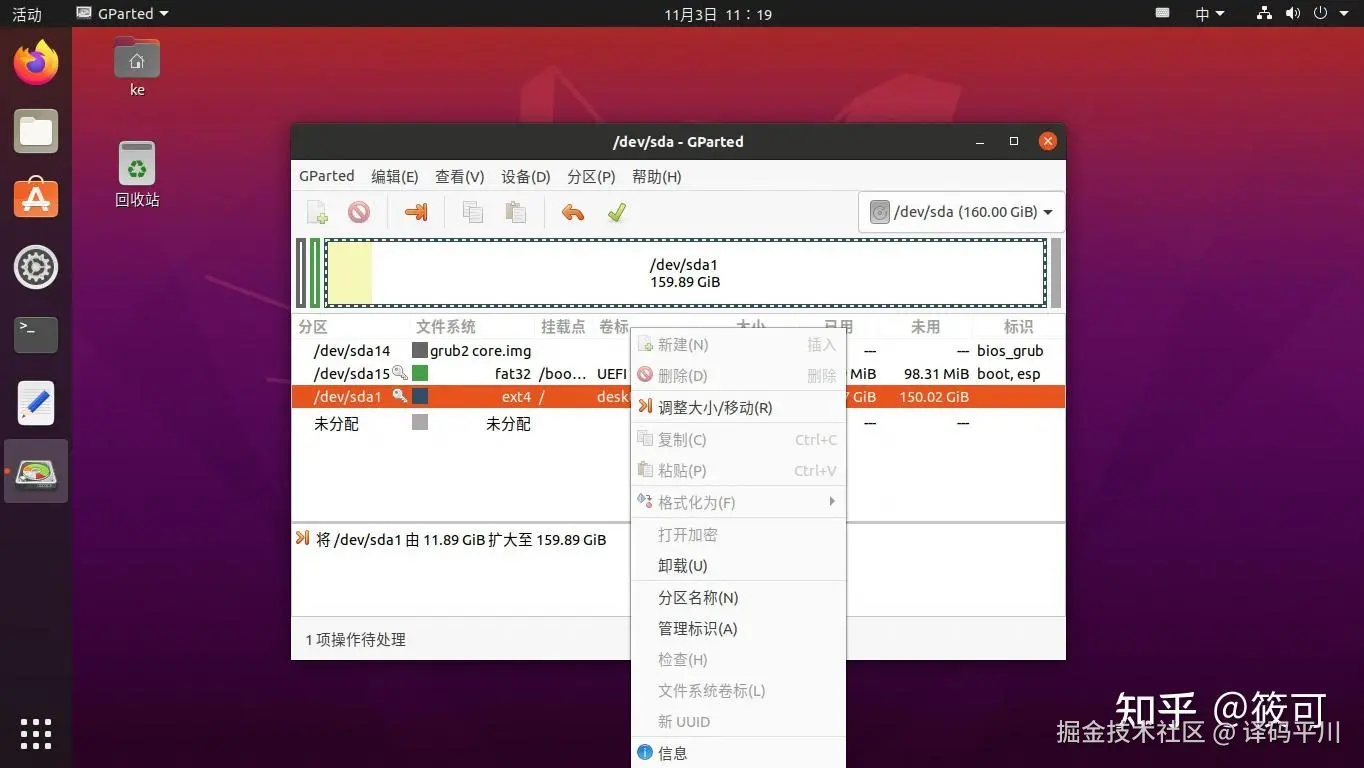Open the 分区(P) menu
Viewport: 1364px width, 768px height.
click(591, 176)
